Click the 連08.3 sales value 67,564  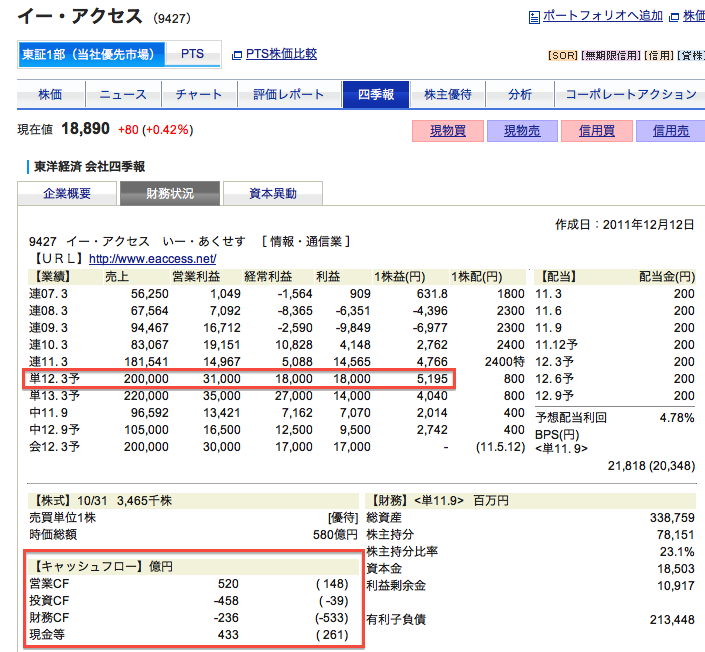(149, 311)
